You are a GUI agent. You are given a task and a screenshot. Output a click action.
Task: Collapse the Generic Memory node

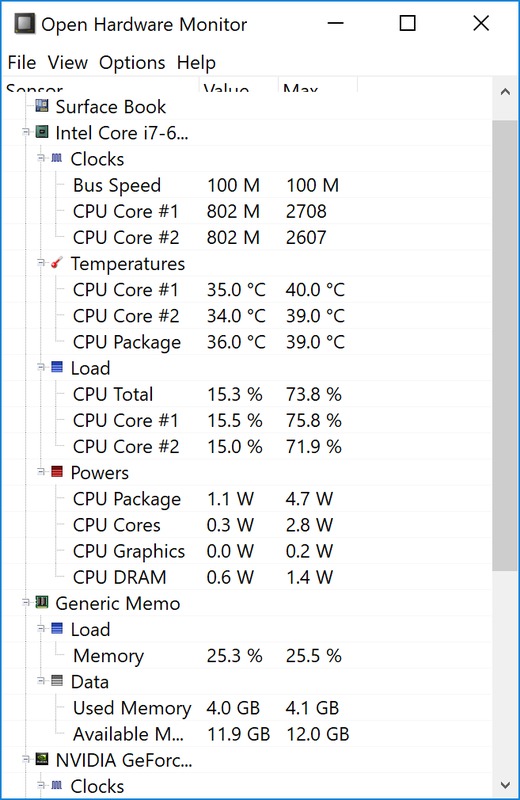coord(26,603)
